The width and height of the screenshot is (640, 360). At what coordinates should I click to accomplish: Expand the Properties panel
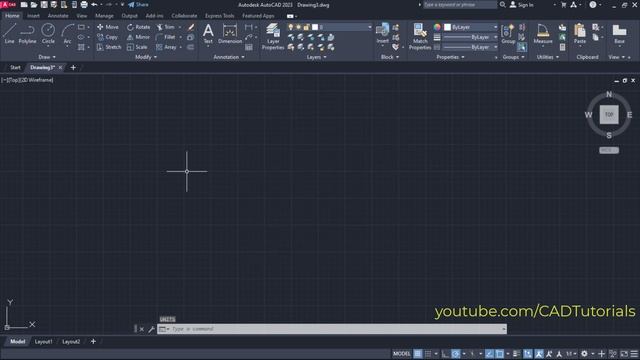(450, 57)
